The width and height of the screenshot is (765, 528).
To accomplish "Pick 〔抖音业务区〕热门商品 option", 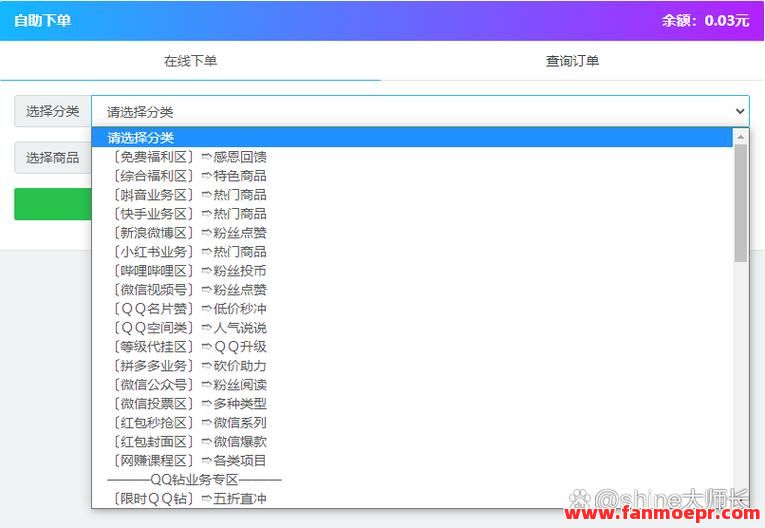I will 412,195.
